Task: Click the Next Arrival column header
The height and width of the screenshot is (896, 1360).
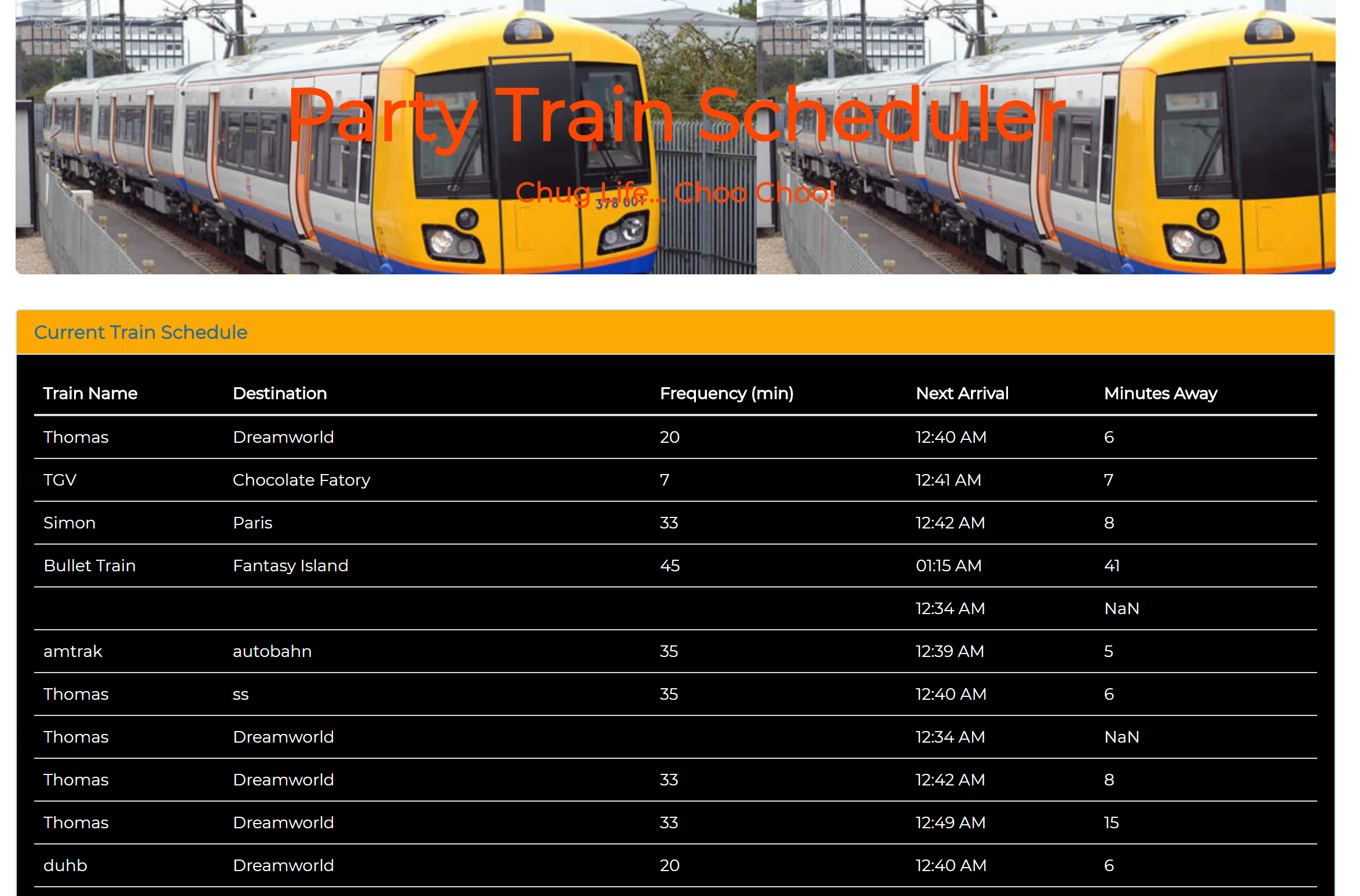Action: click(x=962, y=394)
